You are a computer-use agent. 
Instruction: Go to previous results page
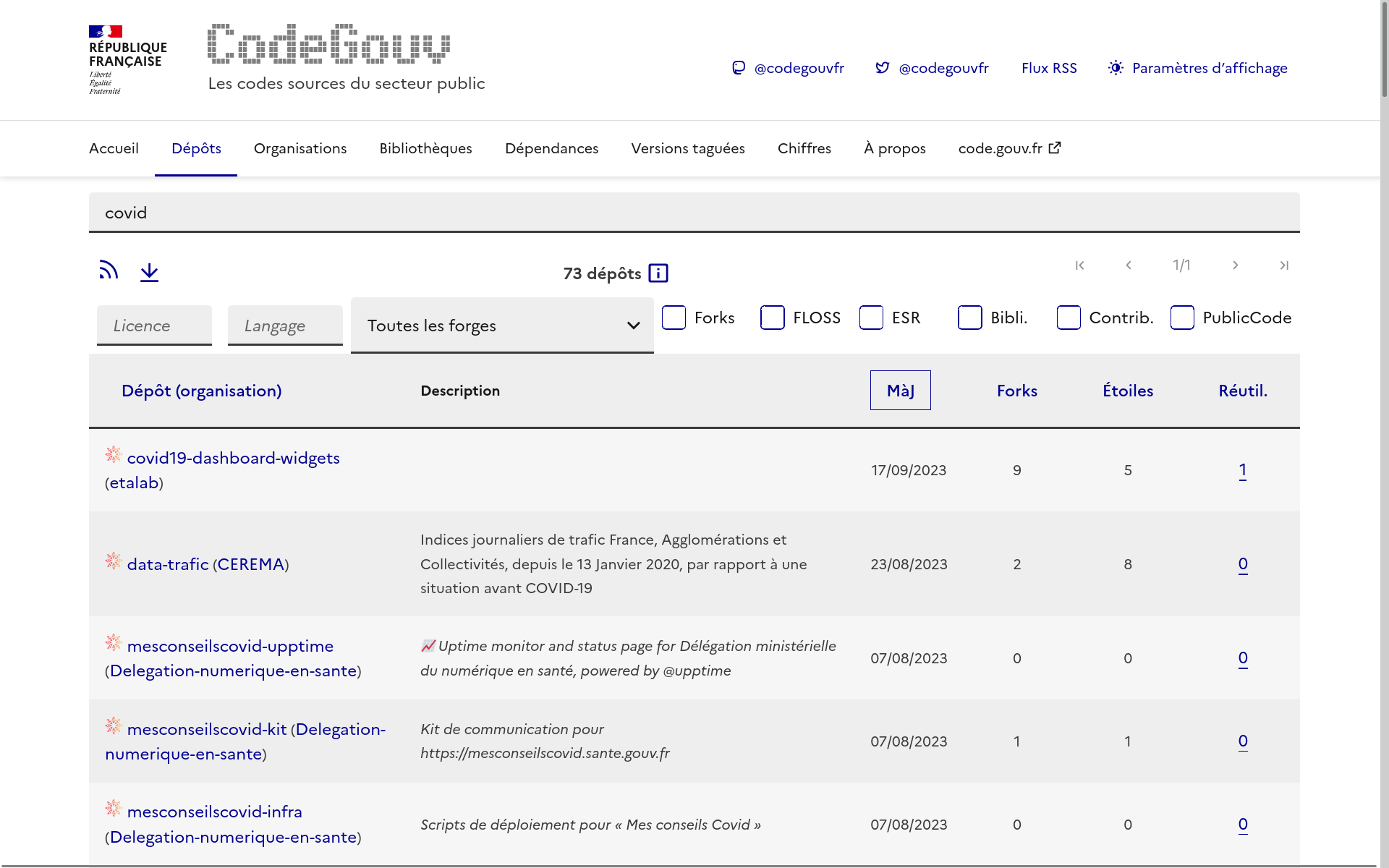pos(1129,265)
